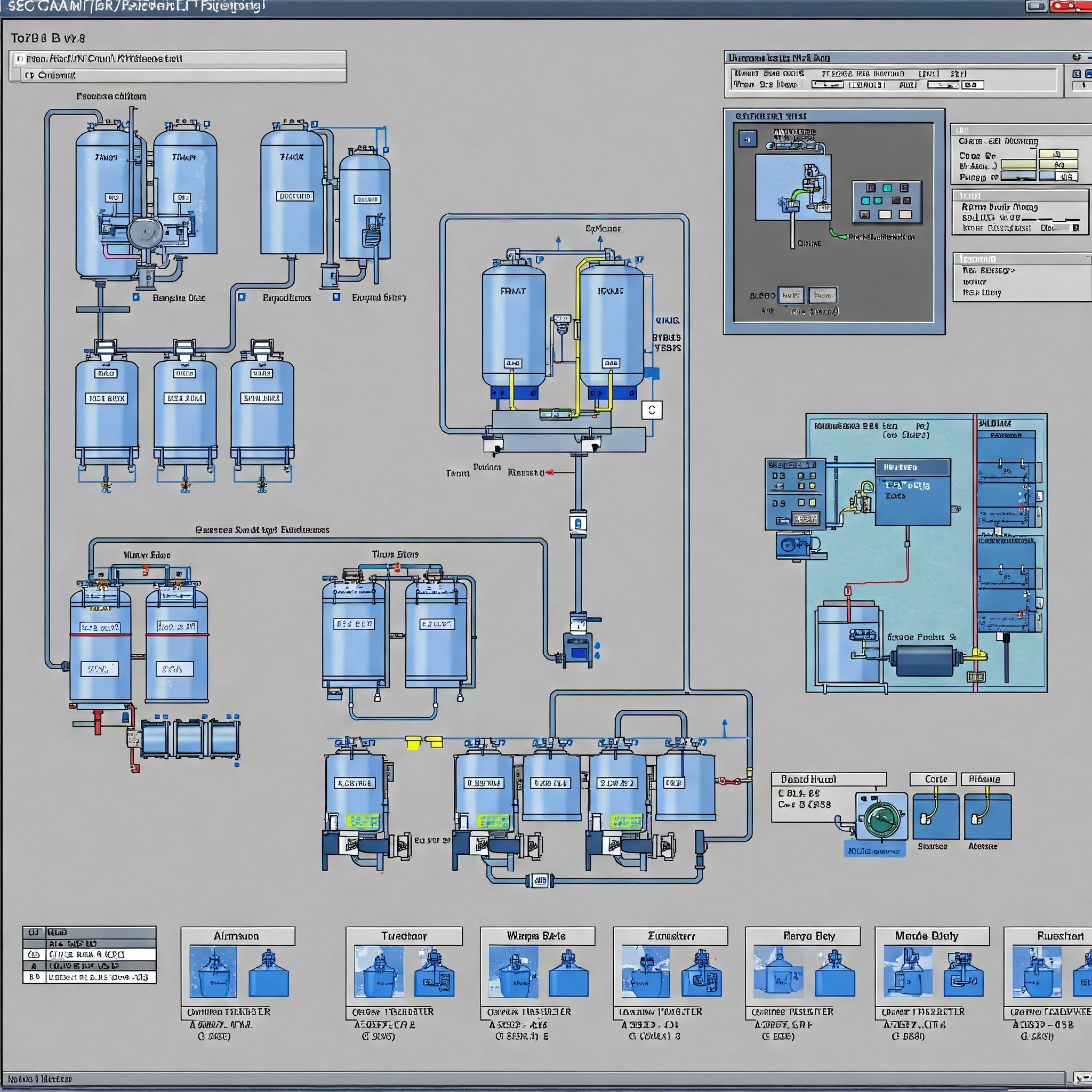Click the dark cylindrical pump motor
The image size is (1092, 1092).
click(925, 660)
